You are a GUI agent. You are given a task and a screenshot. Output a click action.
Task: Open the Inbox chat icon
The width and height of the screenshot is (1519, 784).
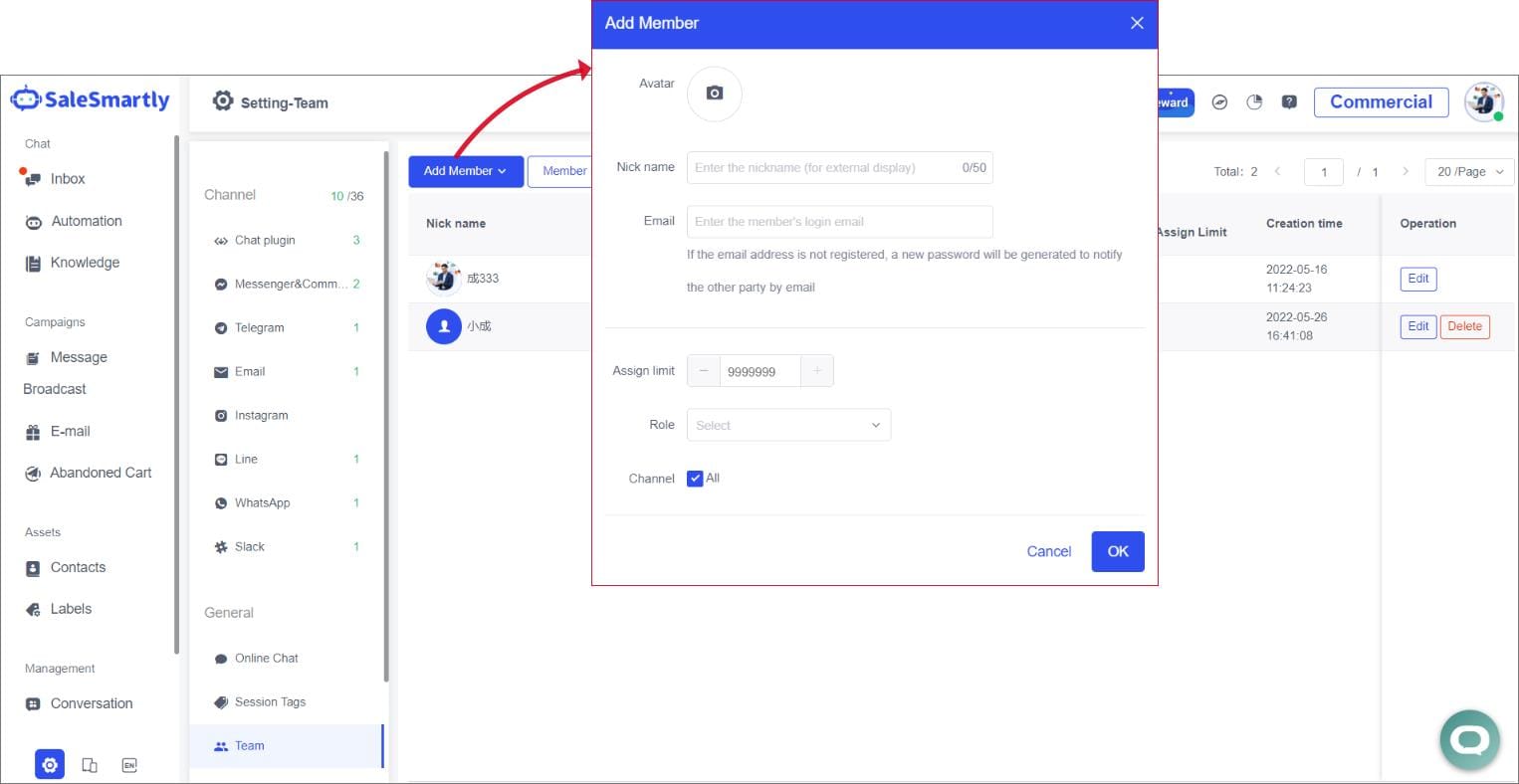[x=32, y=178]
